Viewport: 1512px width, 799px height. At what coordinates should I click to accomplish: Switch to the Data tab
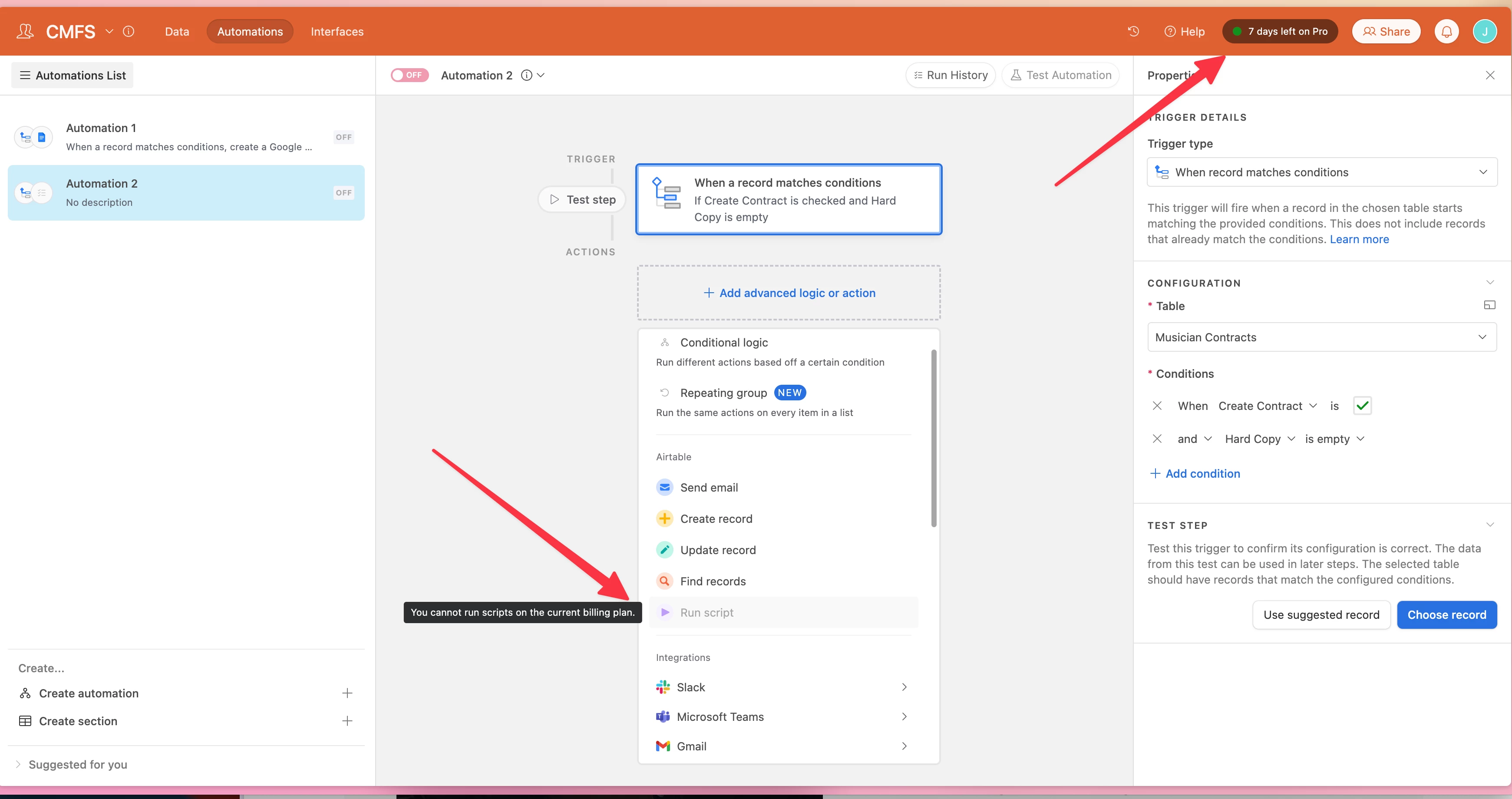click(177, 32)
